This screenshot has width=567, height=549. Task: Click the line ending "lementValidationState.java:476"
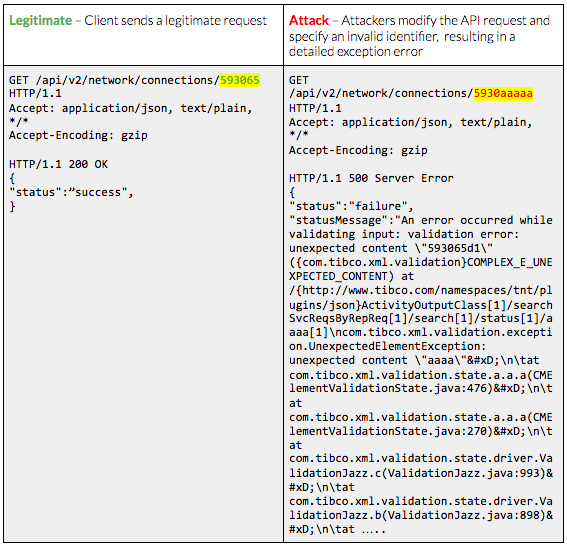pos(421,388)
